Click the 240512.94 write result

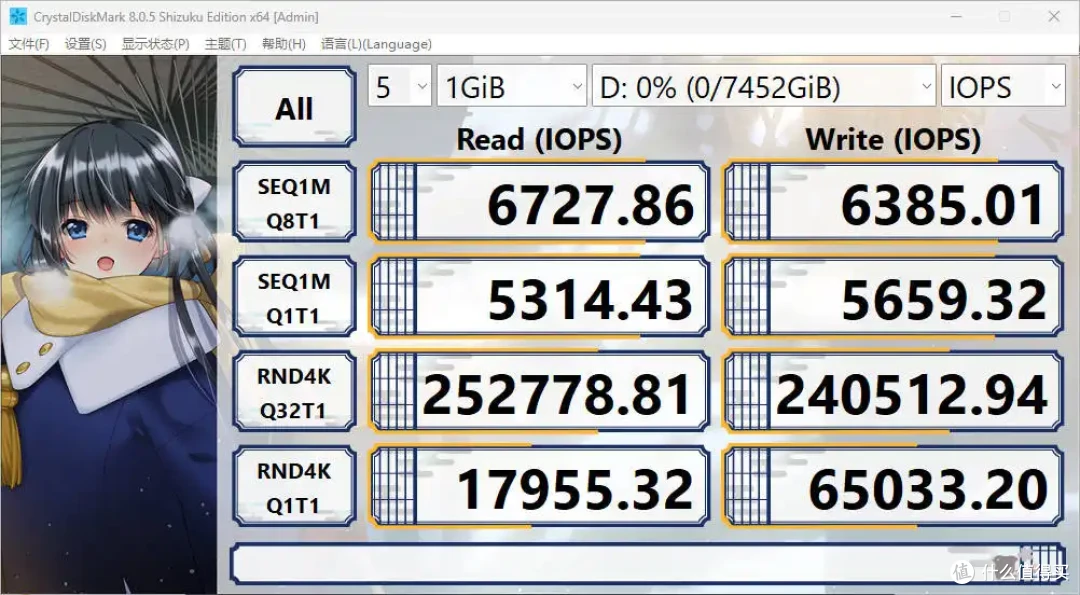pyautogui.click(x=893, y=392)
